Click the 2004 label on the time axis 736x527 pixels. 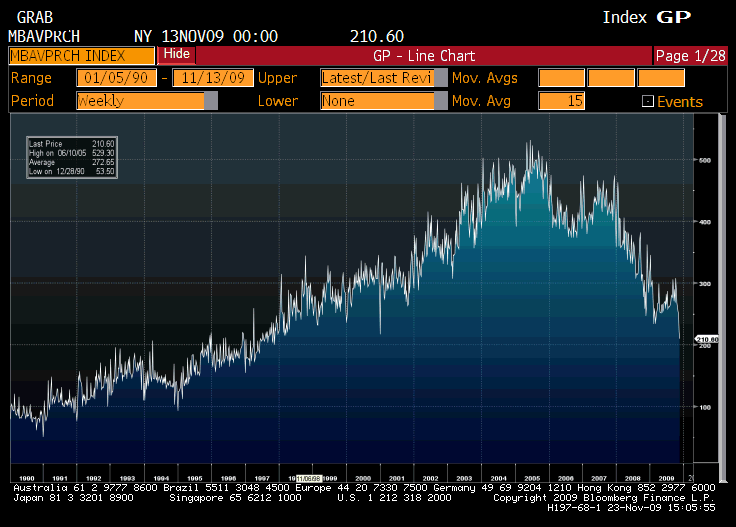tap(498, 479)
